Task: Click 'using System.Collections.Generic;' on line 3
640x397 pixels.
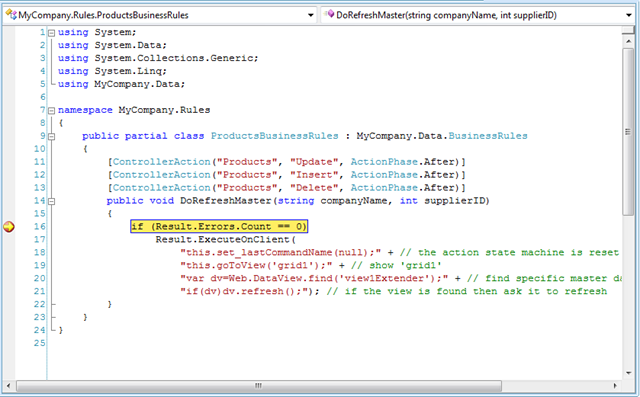Action: pyautogui.click(x=158, y=58)
